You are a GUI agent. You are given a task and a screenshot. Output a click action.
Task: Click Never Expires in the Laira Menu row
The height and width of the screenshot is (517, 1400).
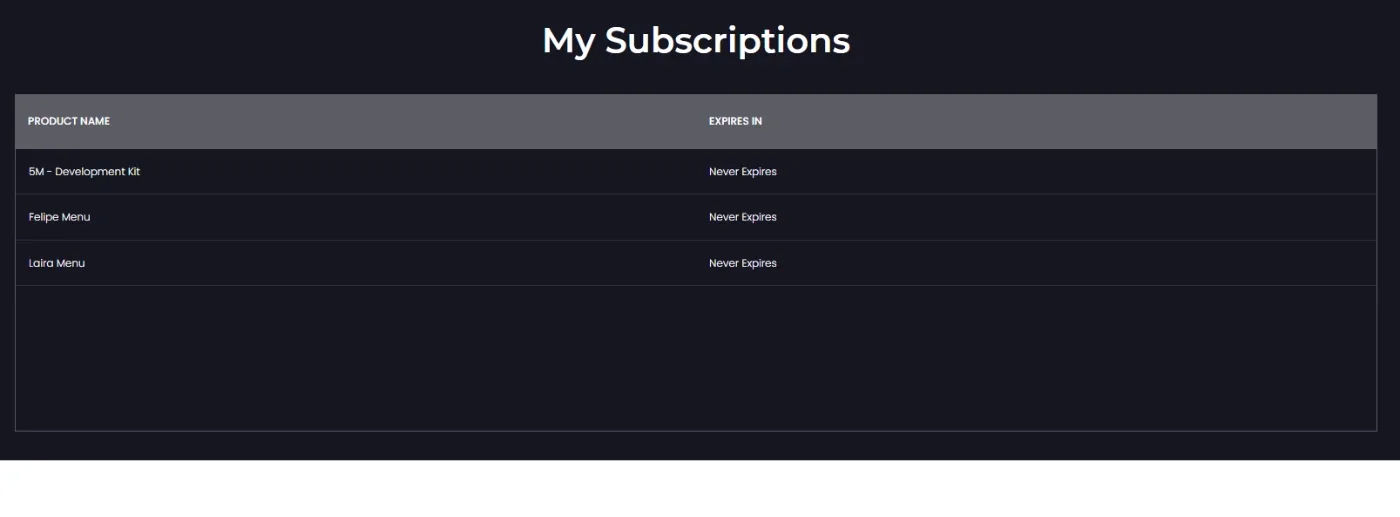(743, 263)
